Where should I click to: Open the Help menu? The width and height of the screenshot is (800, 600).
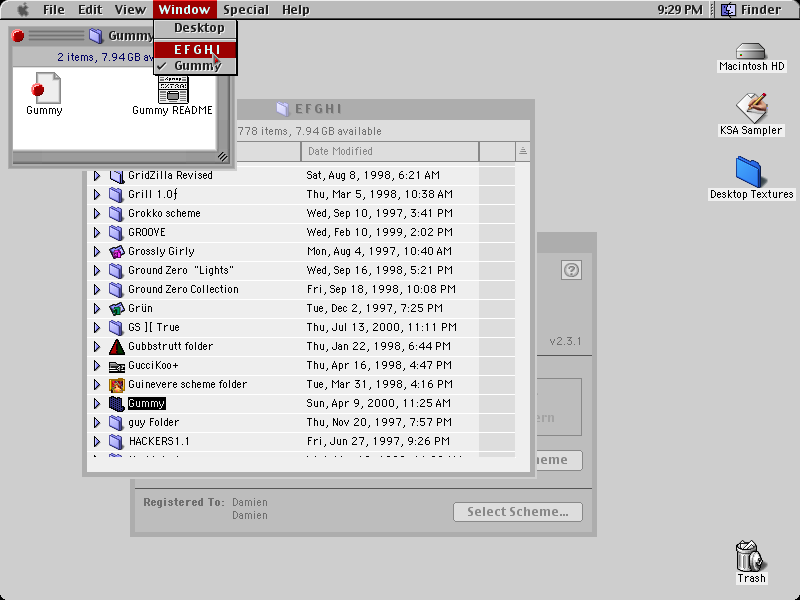(295, 10)
